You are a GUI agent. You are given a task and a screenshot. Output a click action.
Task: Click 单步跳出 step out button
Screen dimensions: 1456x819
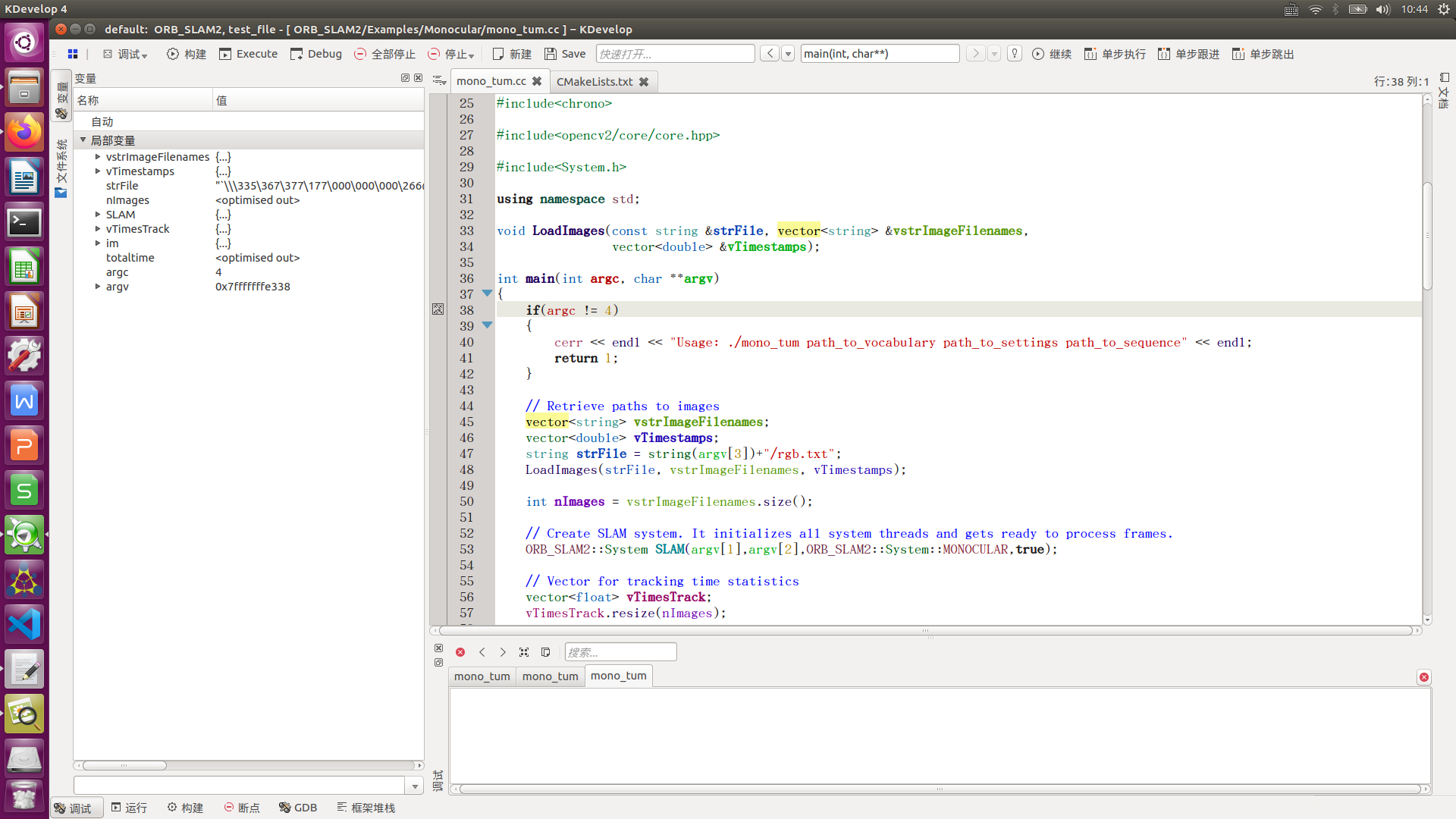click(x=1263, y=54)
